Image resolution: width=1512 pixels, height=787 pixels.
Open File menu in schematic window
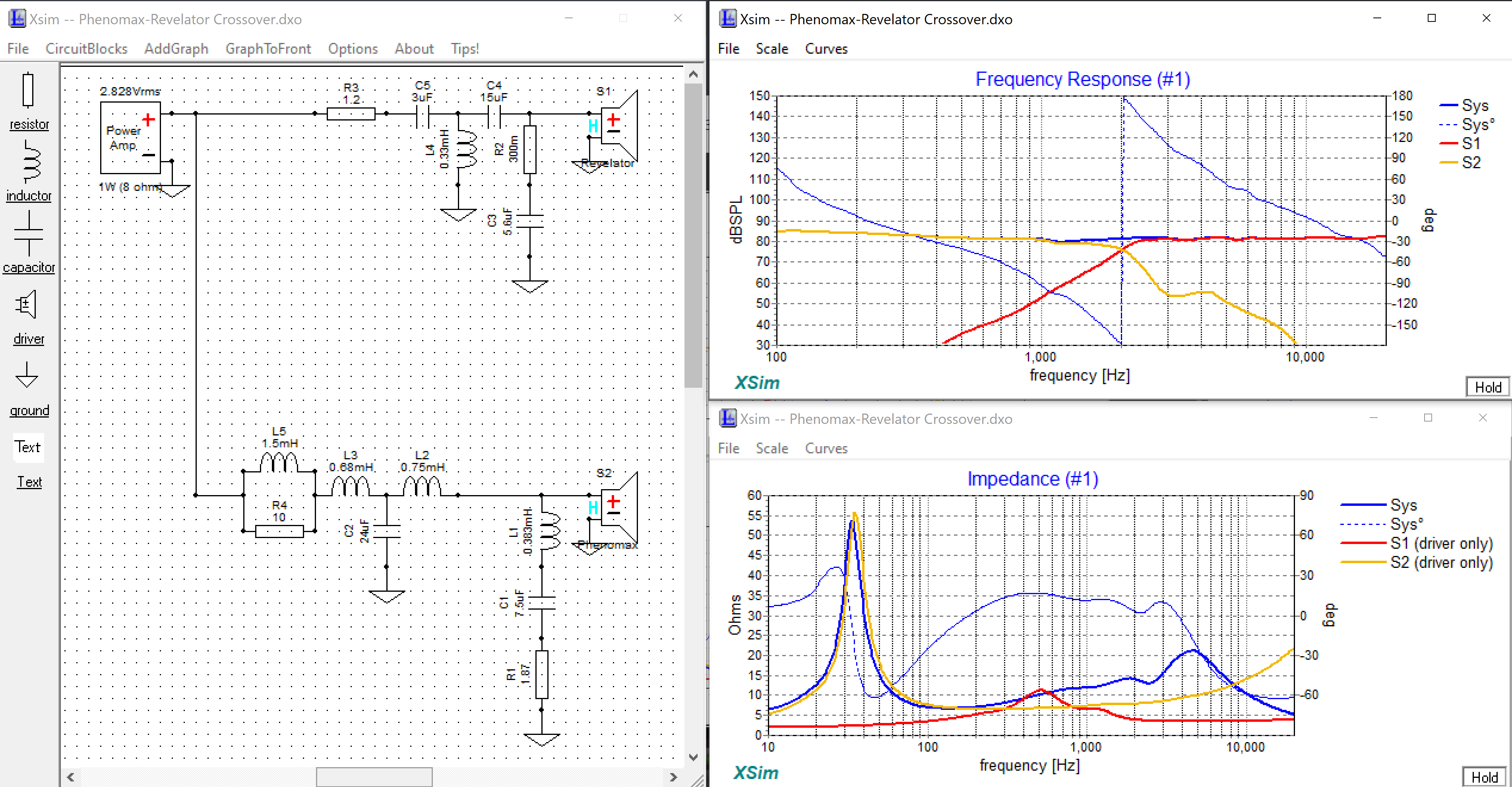point(18,49)
